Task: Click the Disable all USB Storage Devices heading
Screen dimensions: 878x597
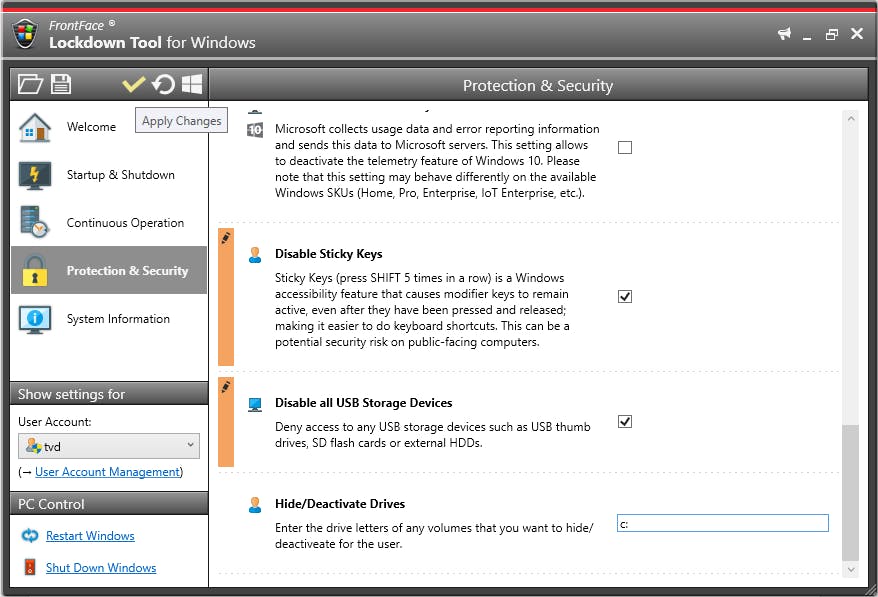Action: (363, 403)
